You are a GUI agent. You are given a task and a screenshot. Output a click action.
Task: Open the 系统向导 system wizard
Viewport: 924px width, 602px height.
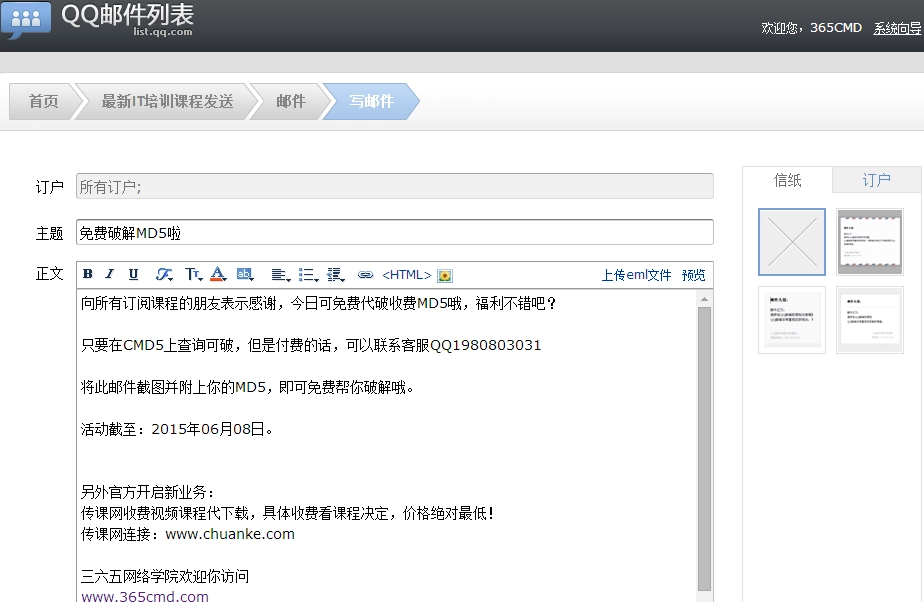[897, 29]
